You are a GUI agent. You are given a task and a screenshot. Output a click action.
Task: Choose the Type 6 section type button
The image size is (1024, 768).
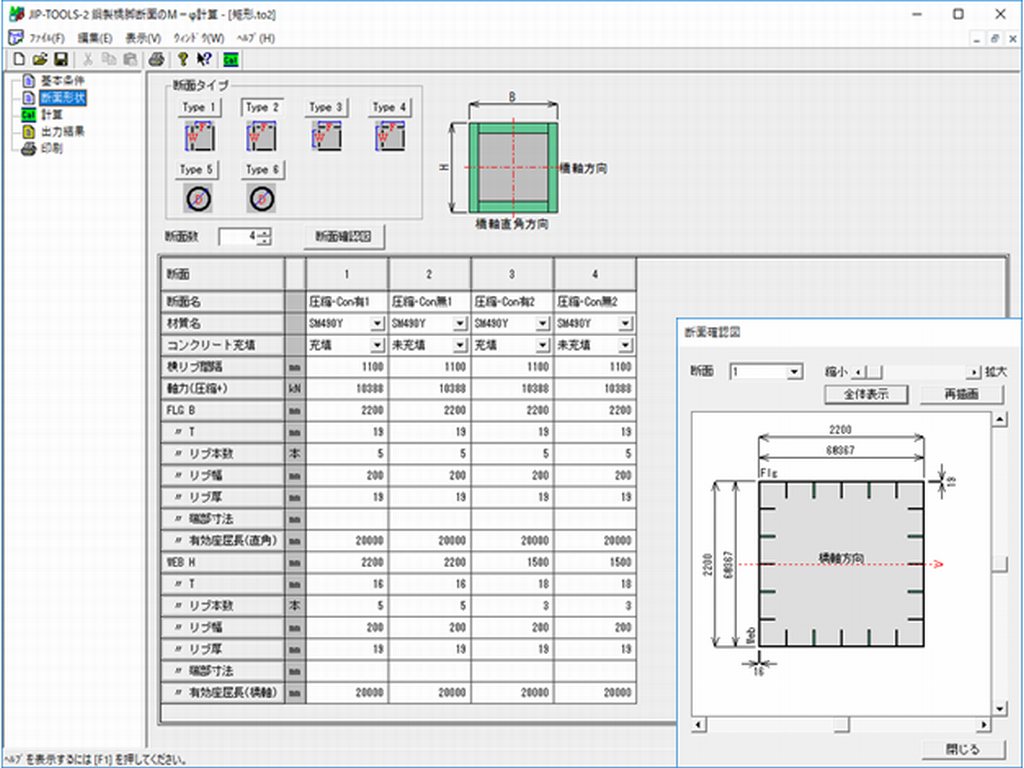[263, 170]
